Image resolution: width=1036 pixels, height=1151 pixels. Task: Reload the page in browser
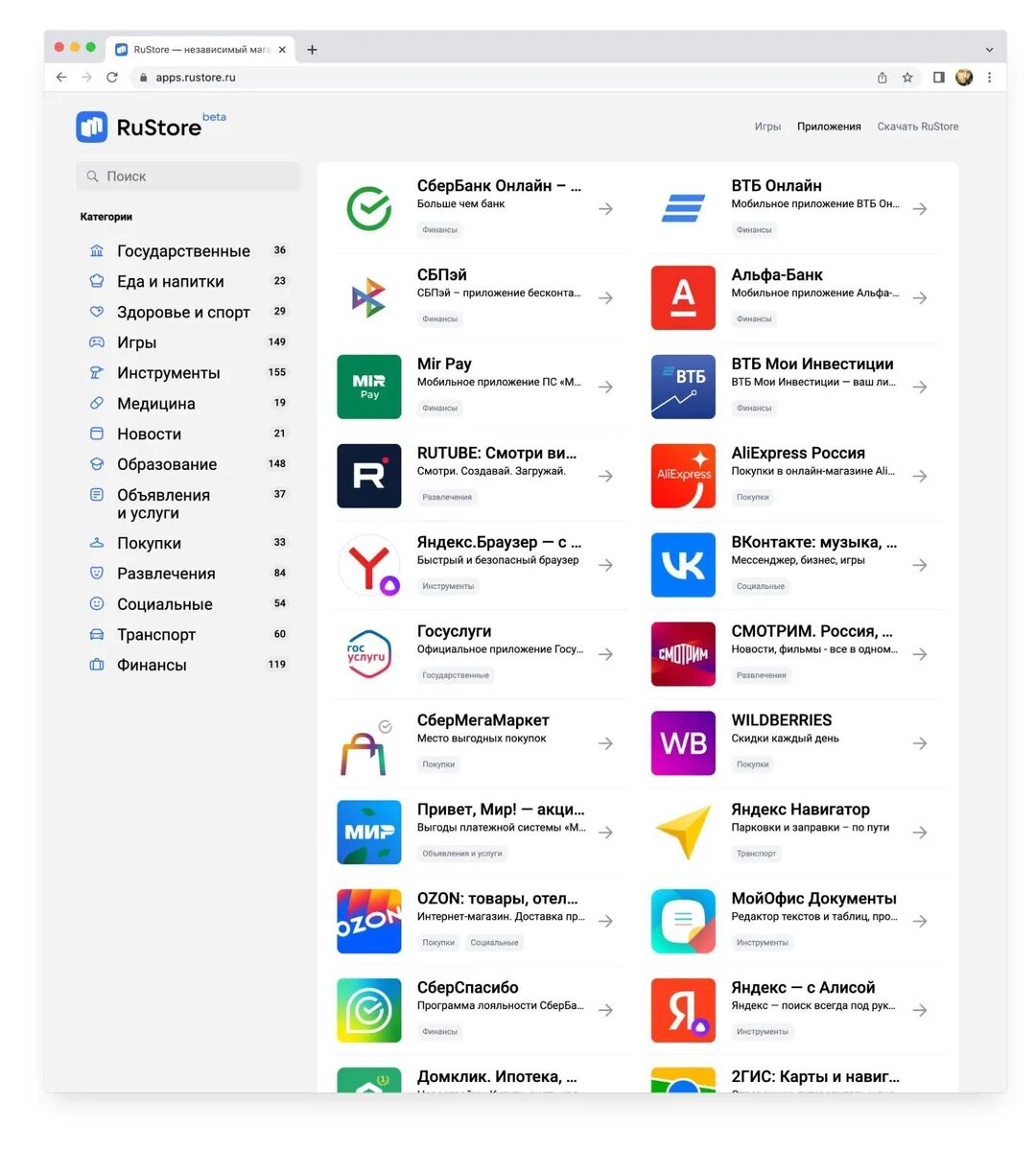tap(112, 78)
